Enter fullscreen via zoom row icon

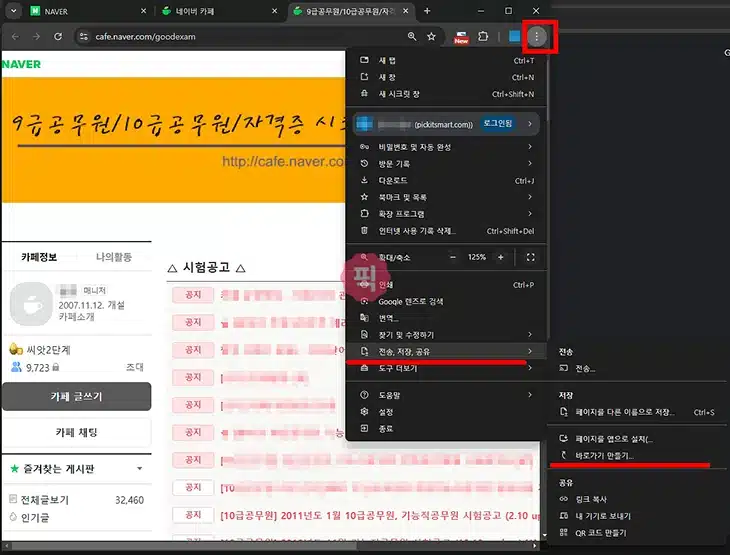[530, 257]
